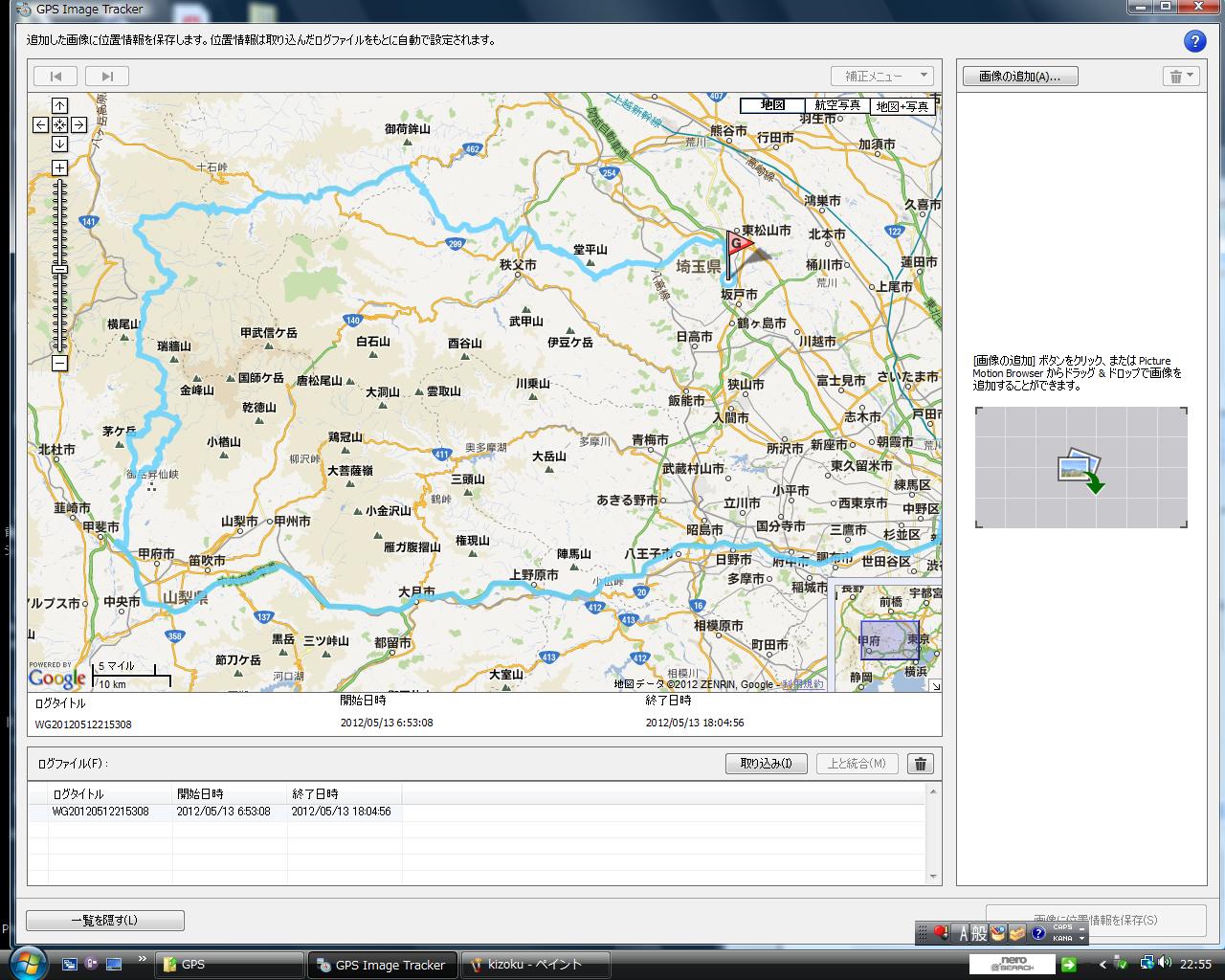Recenter map using the center pan icon
The height and width of the screenshot is (980, 1225).
(x=59, y=124)
